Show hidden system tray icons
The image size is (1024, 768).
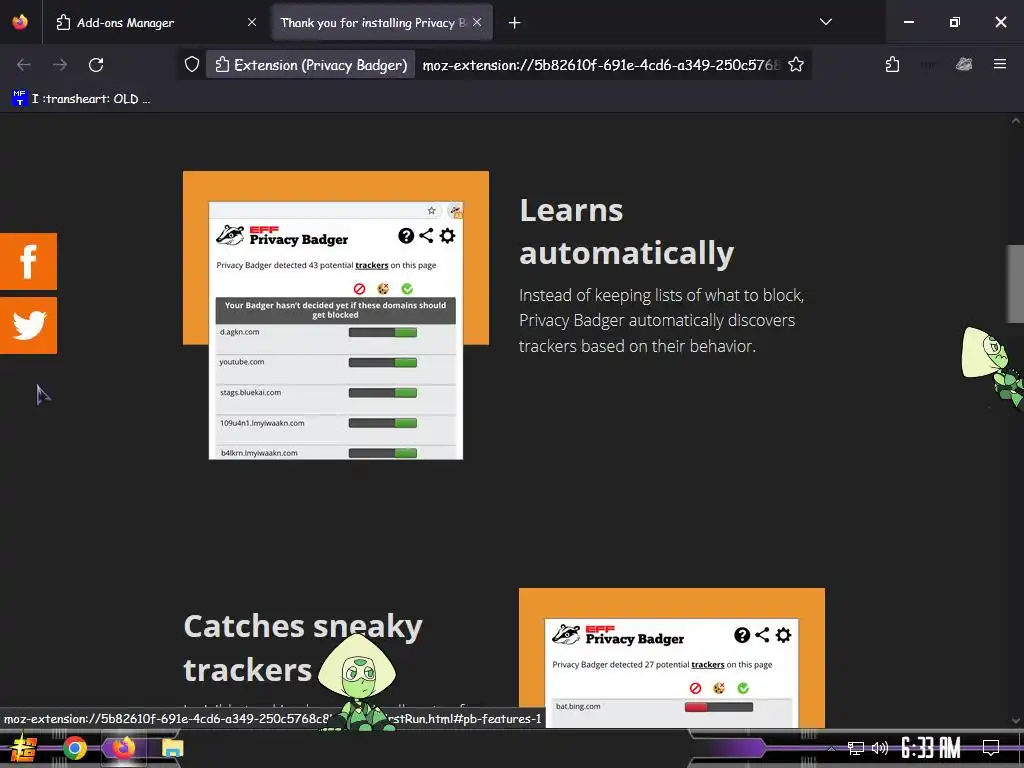831,748
